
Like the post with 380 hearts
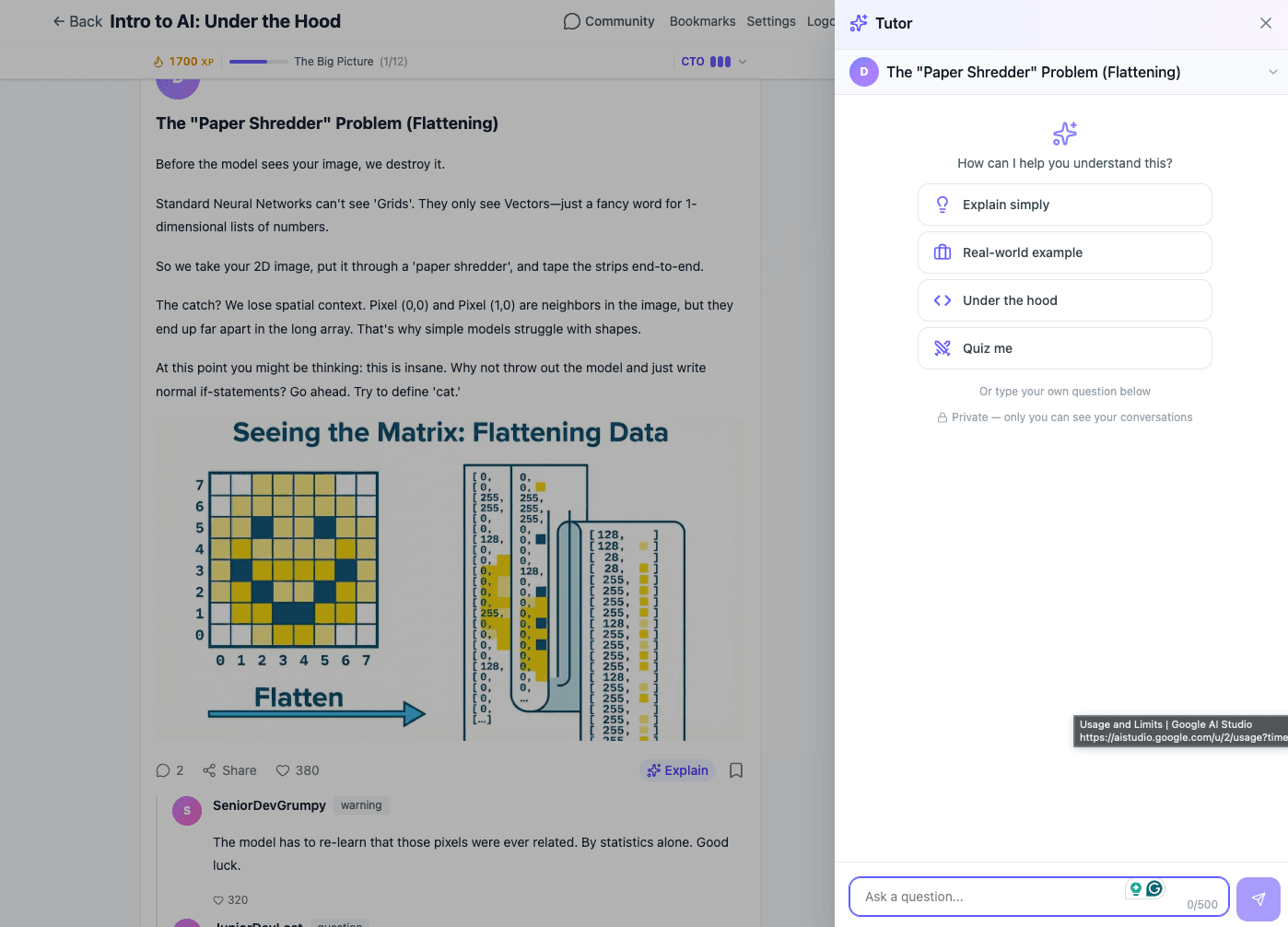click(283, 769)
